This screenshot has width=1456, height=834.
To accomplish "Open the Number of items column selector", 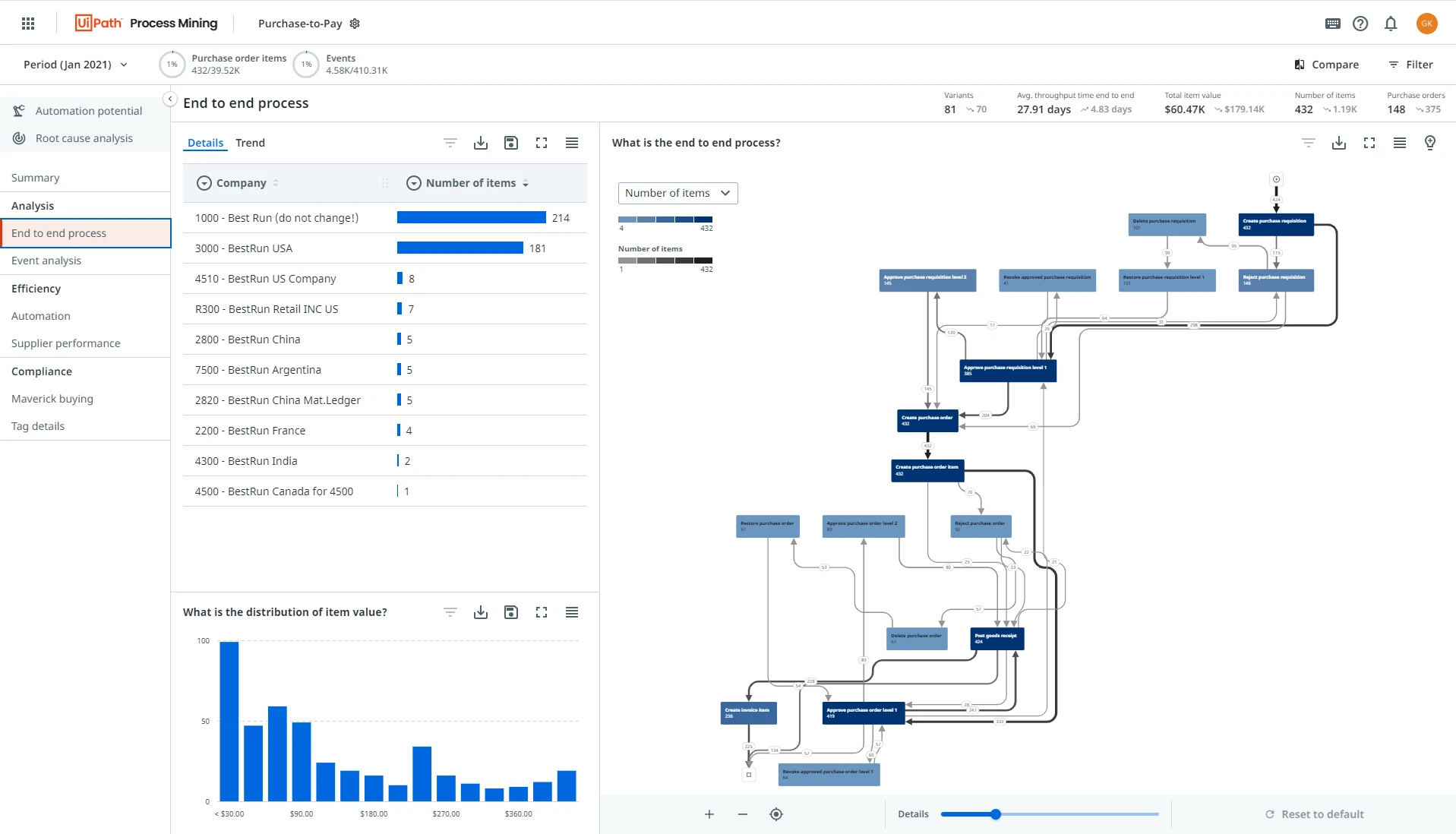I will coord(414,183).
